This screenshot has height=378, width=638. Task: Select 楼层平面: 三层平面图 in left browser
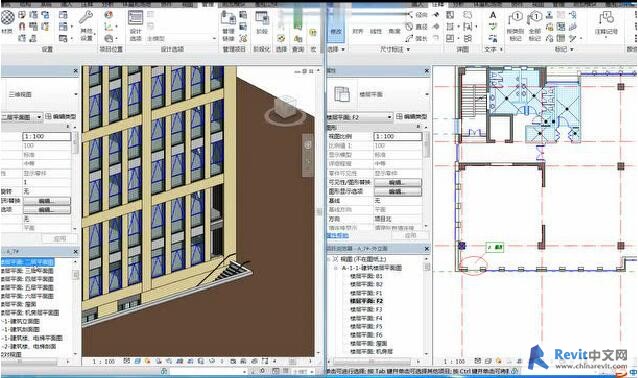(28, 271)
